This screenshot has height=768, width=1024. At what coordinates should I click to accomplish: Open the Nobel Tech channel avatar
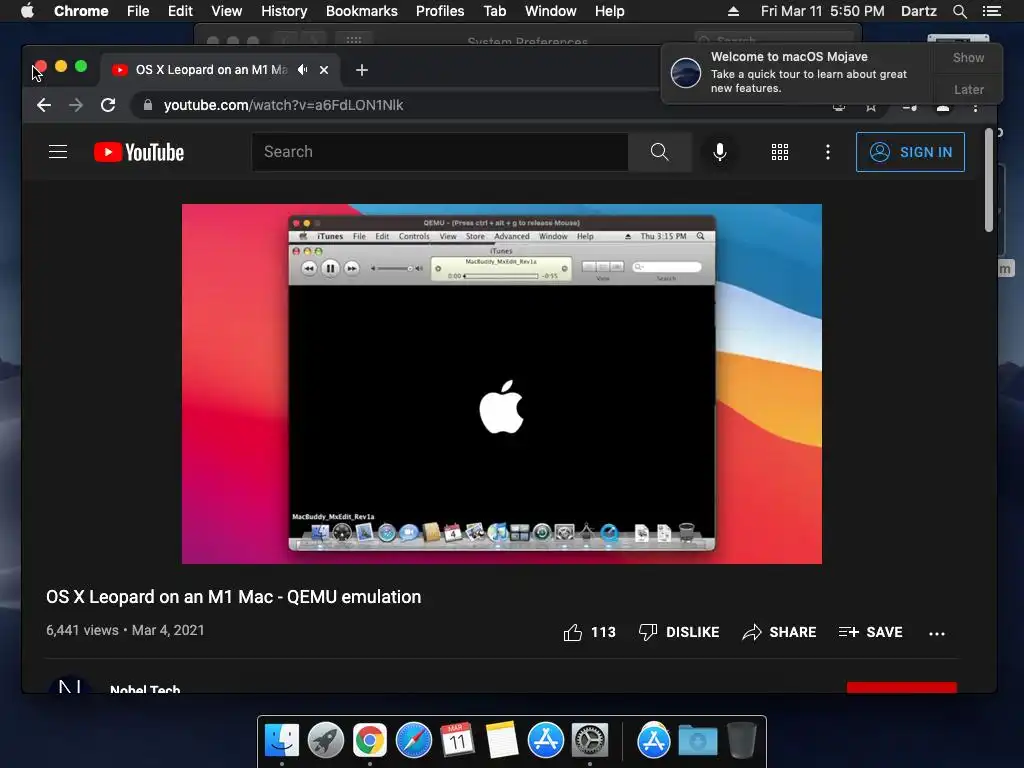[x=69, y=686]
